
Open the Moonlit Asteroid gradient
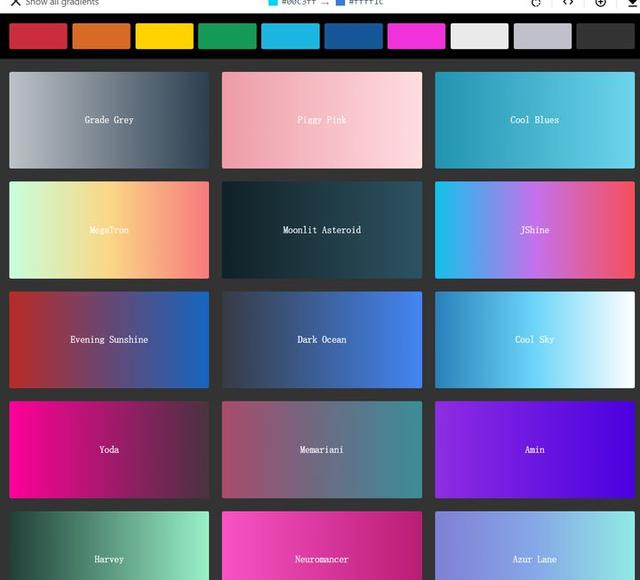(322, 230)
